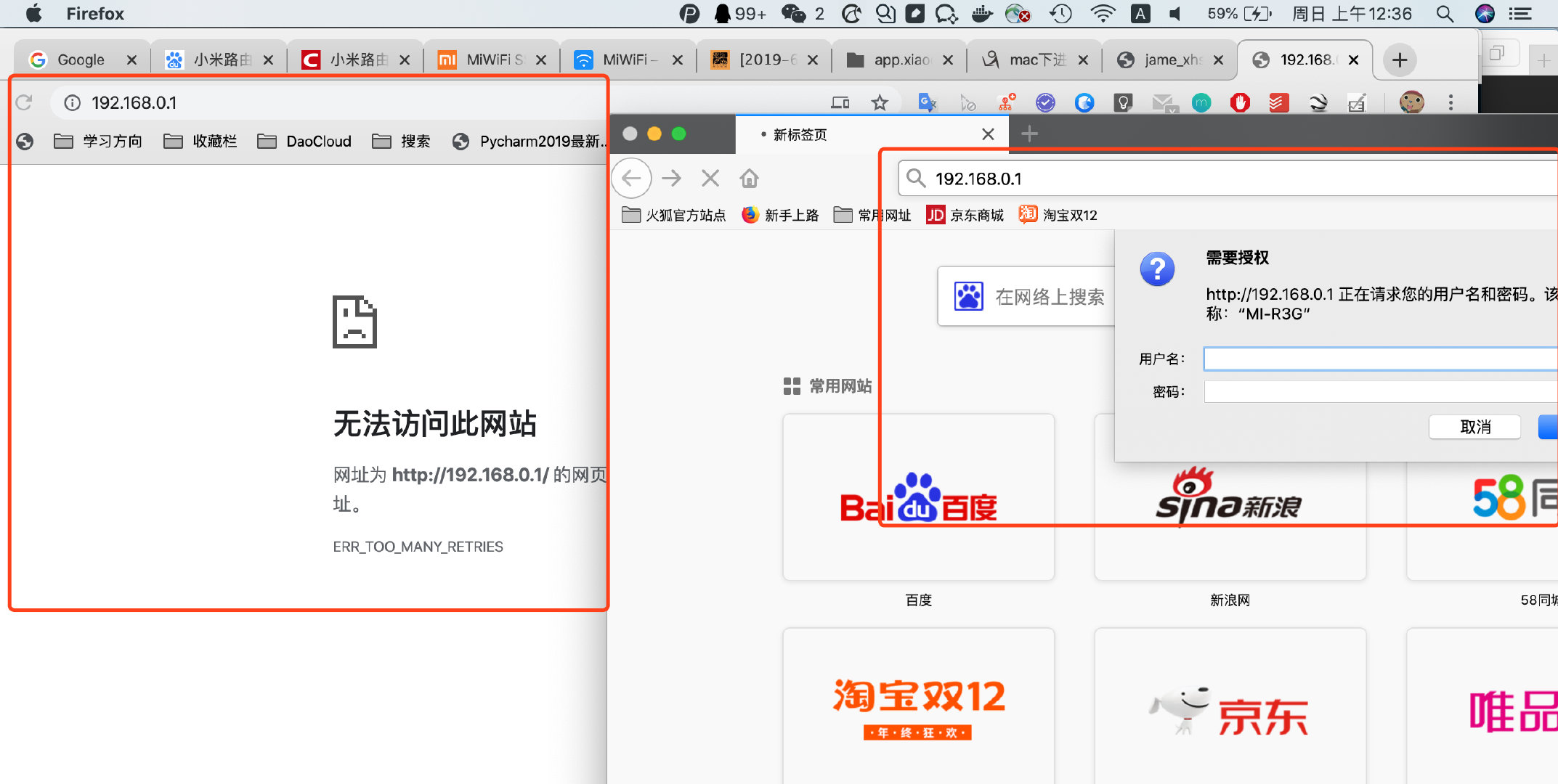Screen dimensions: 1558x784
Task: Open Siri from the menu bar
Action: click(x=1485, y=13)
